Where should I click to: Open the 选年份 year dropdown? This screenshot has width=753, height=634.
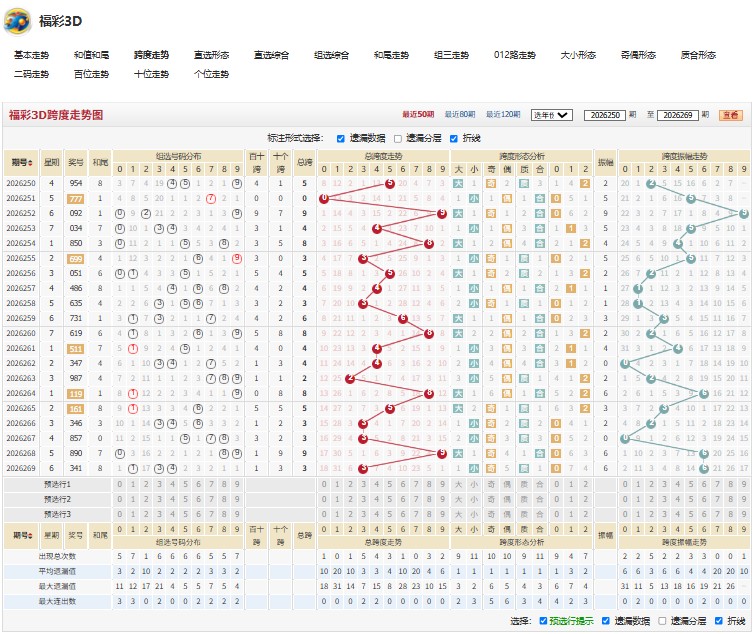tap(551, 115)
